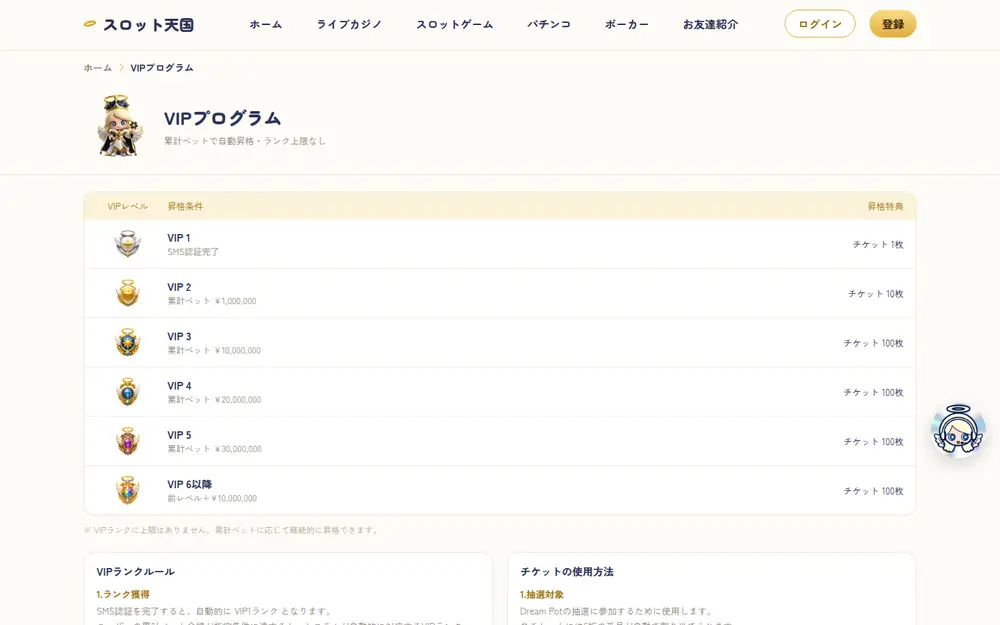Click the VIP 3 row title
The height and width of the screenshot is (625, 1000).
pos(179,336)
